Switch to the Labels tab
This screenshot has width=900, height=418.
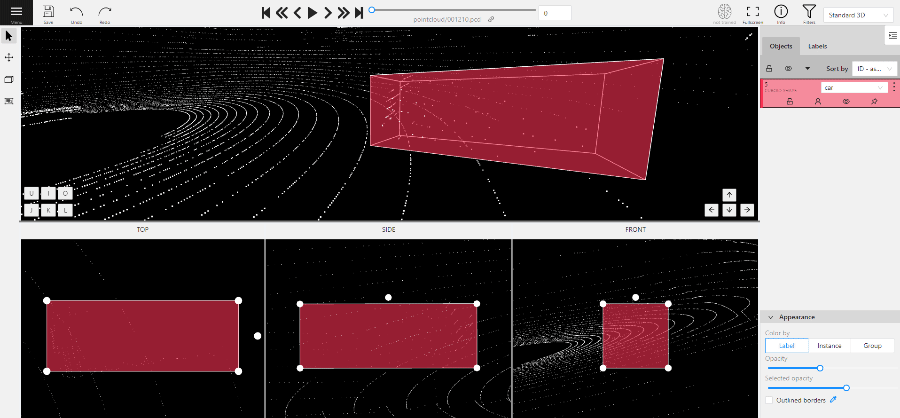tap(817, 46)
